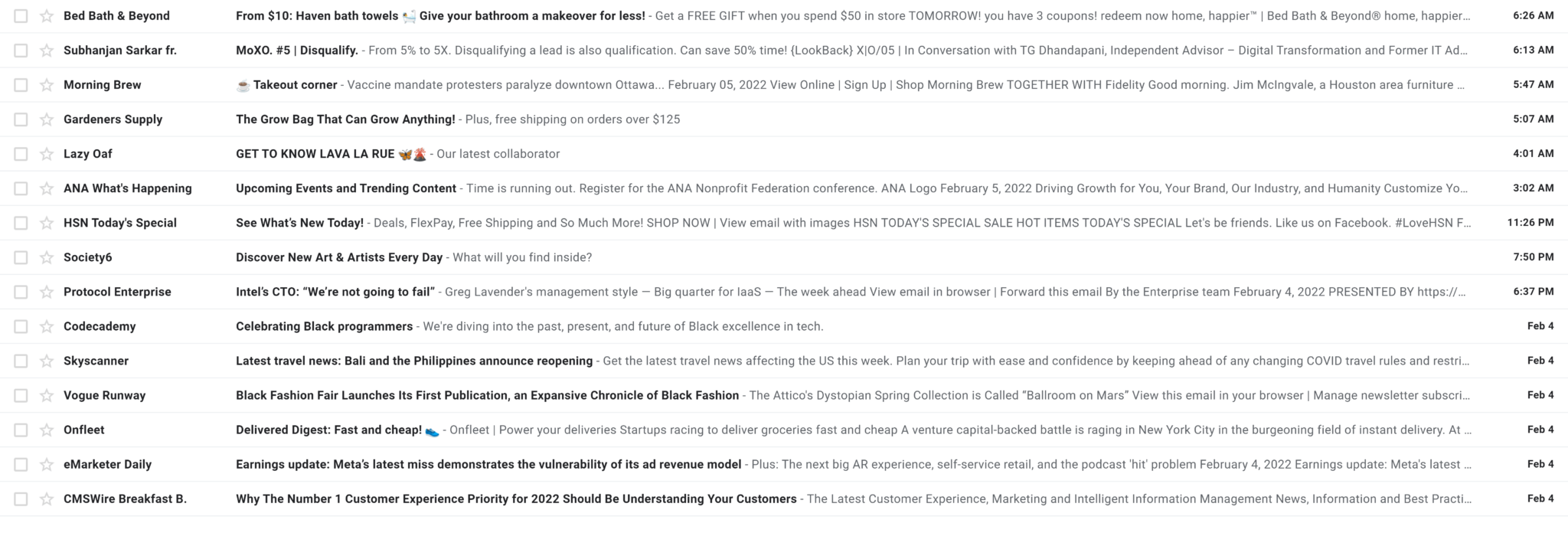Star the eMarketer Daily email

(x=47, y=464)
